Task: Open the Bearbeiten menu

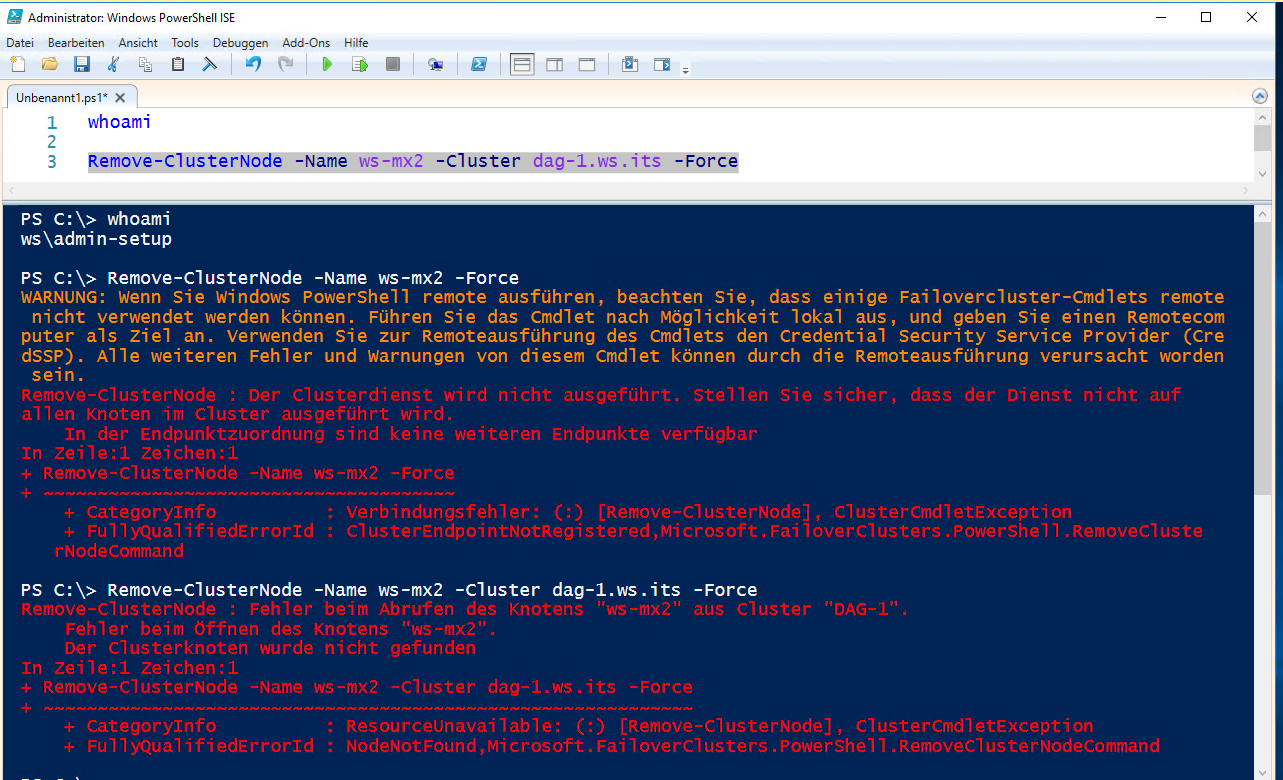Action: [76, 43]
